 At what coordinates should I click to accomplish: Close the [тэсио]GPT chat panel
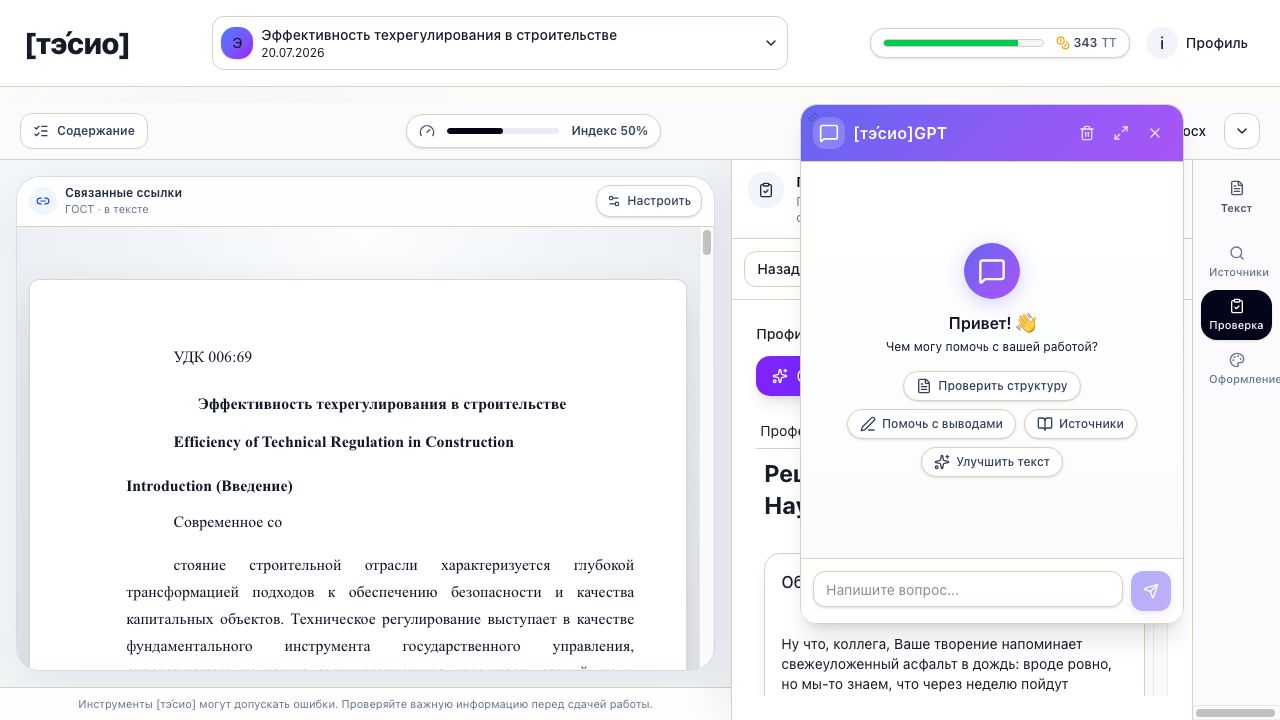coord(1155,133)
